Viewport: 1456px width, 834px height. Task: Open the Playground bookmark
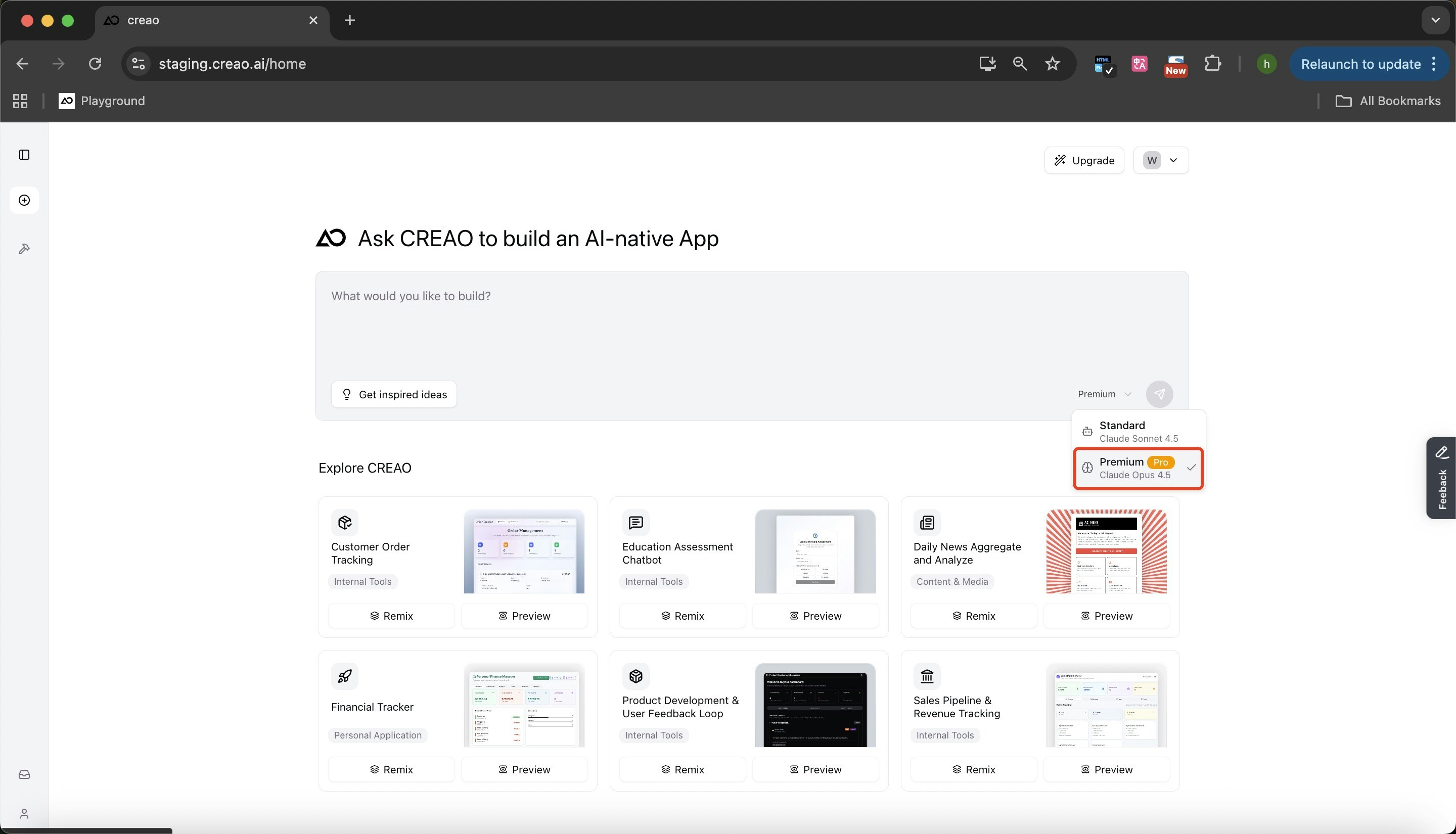pyautogui.click(x=102, y=101)
